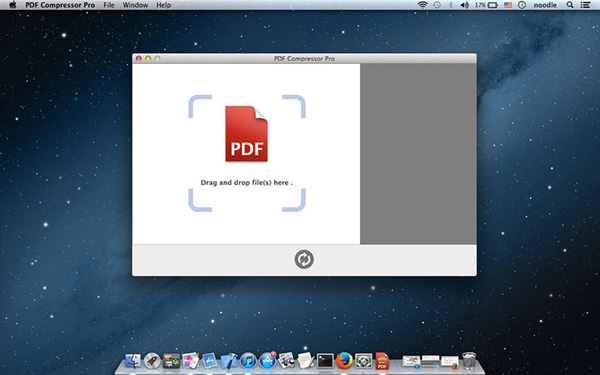This screenshot has width=600, height=375.
Task: Click the gray preview panel
Action: pos(418,154)
